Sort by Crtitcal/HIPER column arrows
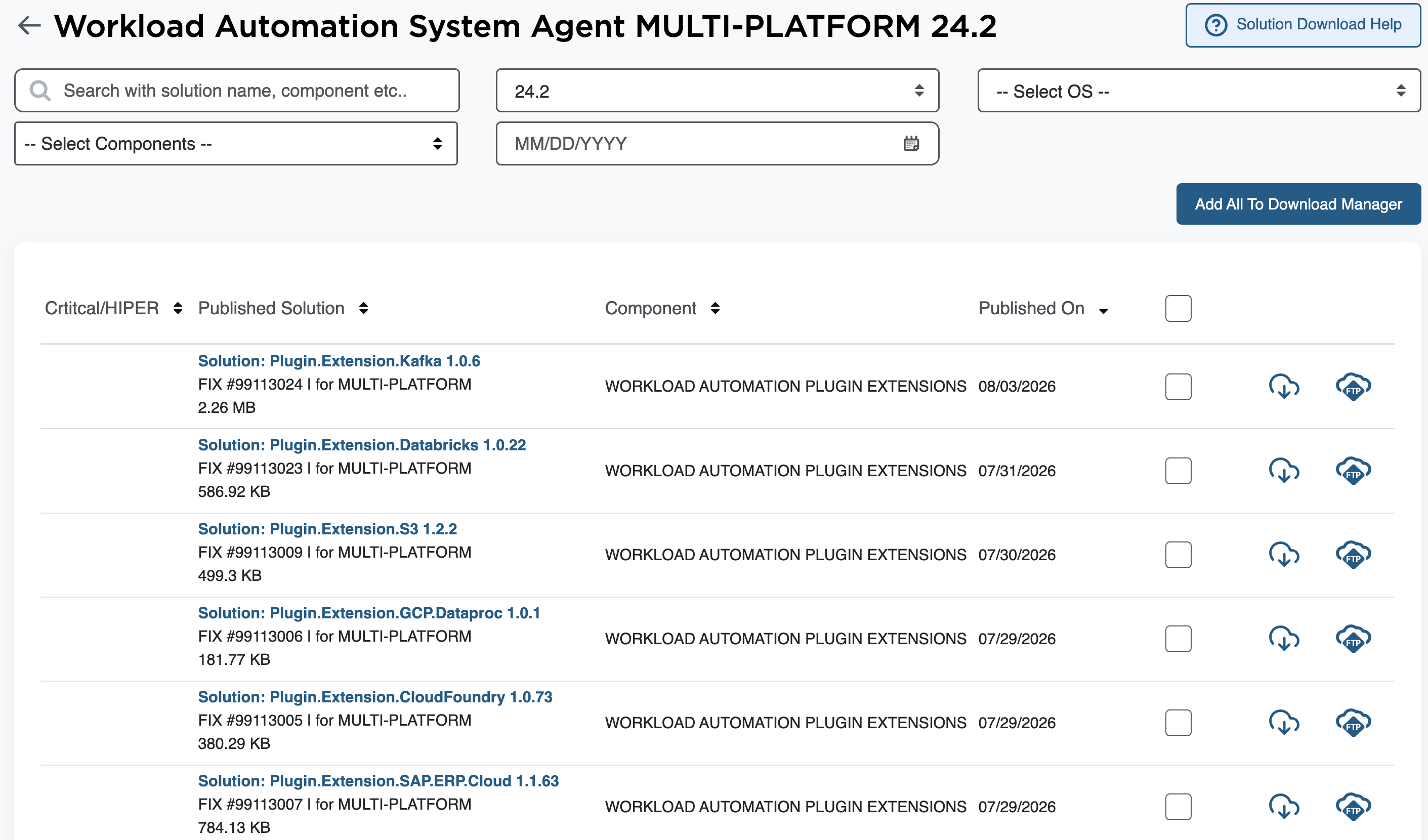The image size is (1428, 840). tap(178, 308)
